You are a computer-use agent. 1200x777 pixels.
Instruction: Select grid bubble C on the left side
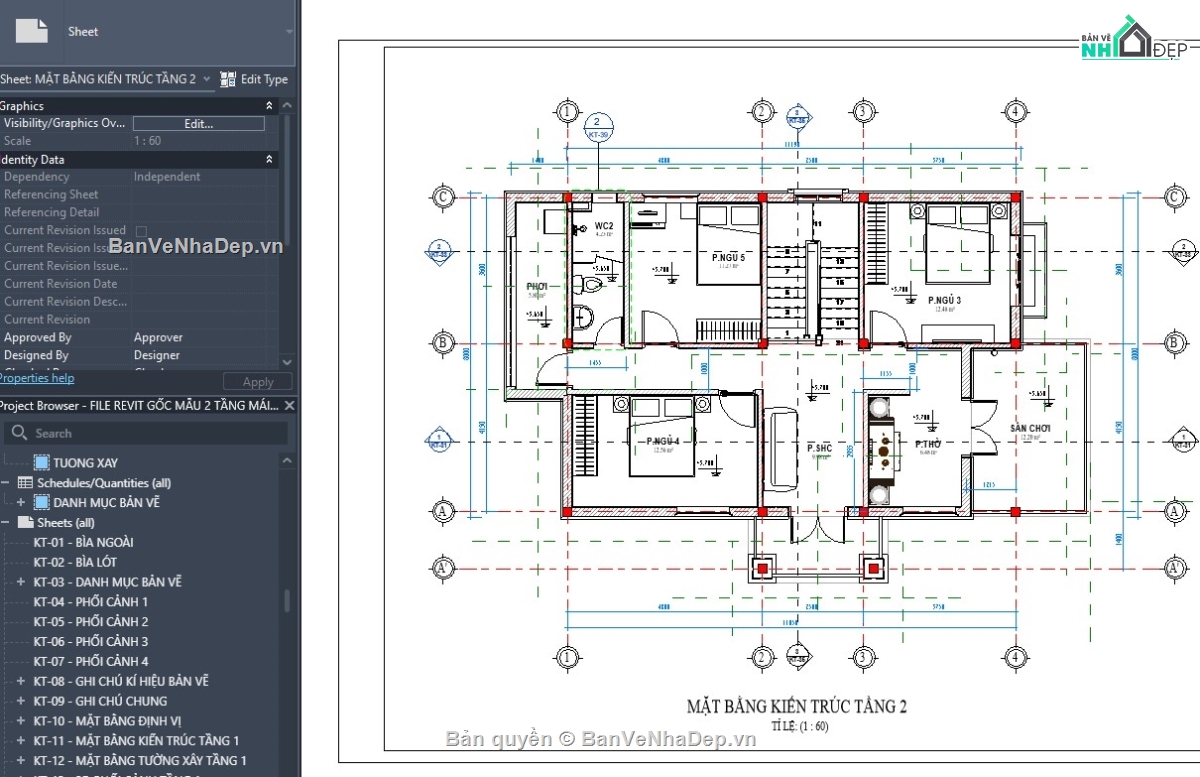(443, 196)
